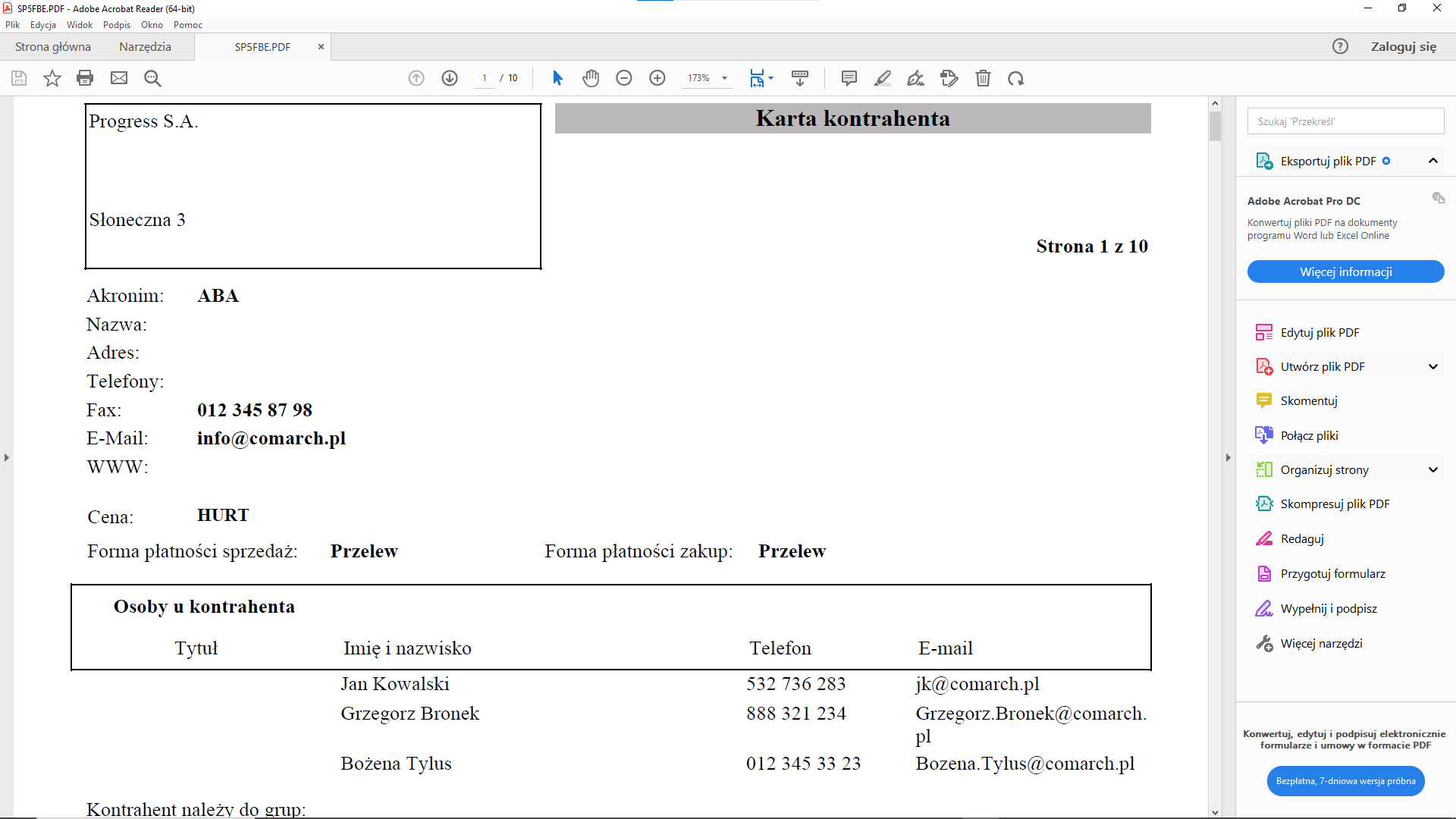Select the highlight text pen tool
Image resolution: width=1456 pixels, height=819 pixels.
[x=883, y=78]
